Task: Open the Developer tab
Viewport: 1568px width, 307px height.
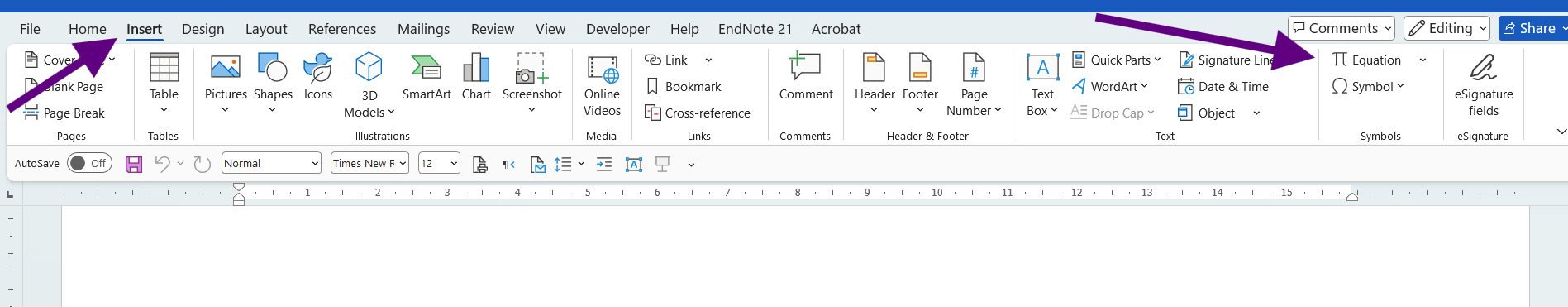Action: 617,29
